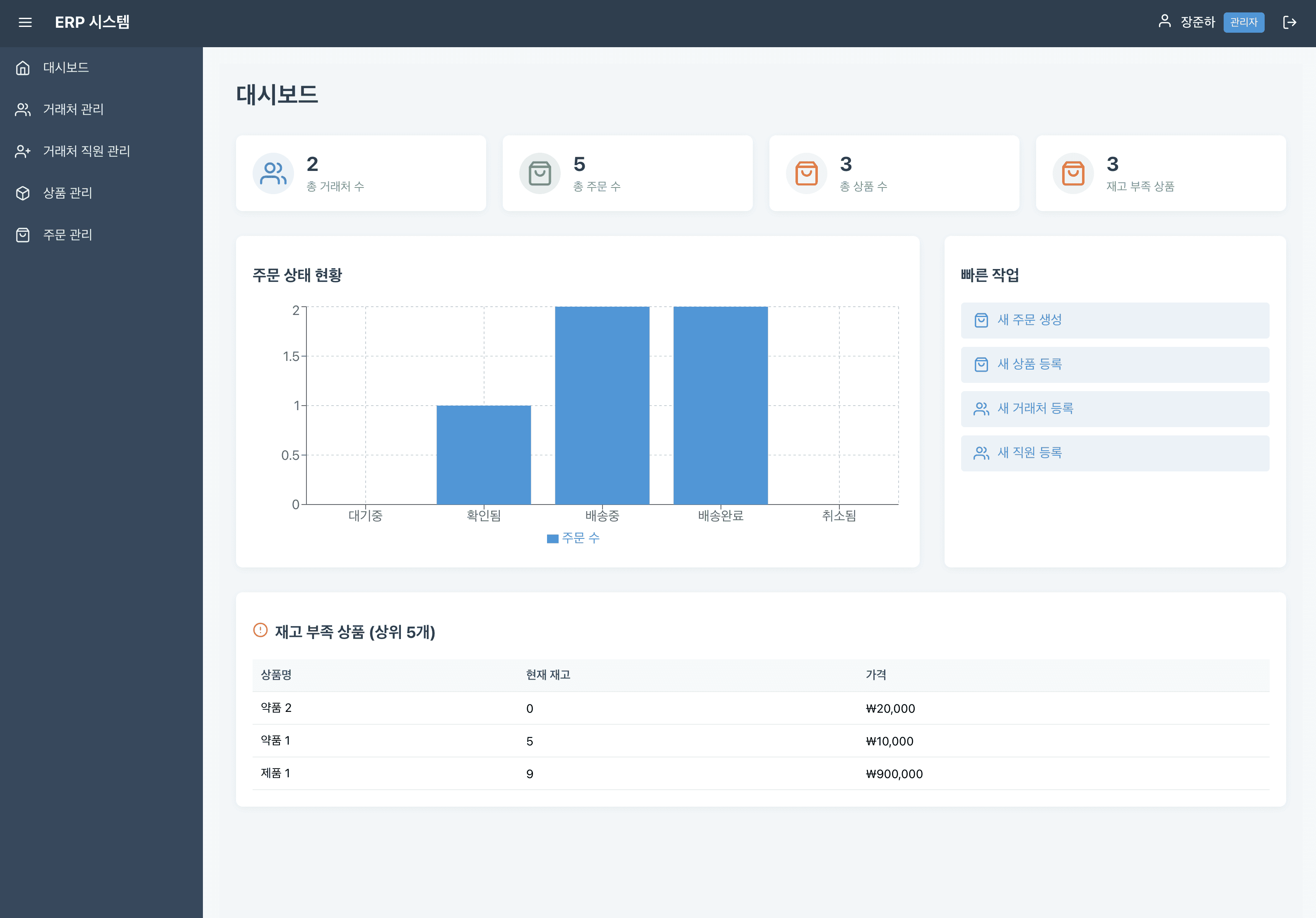The height and width of the screenshot is (918, 1316).
Task: Click the 총 거래처 수 card label
Action: (x=335, y=186)
